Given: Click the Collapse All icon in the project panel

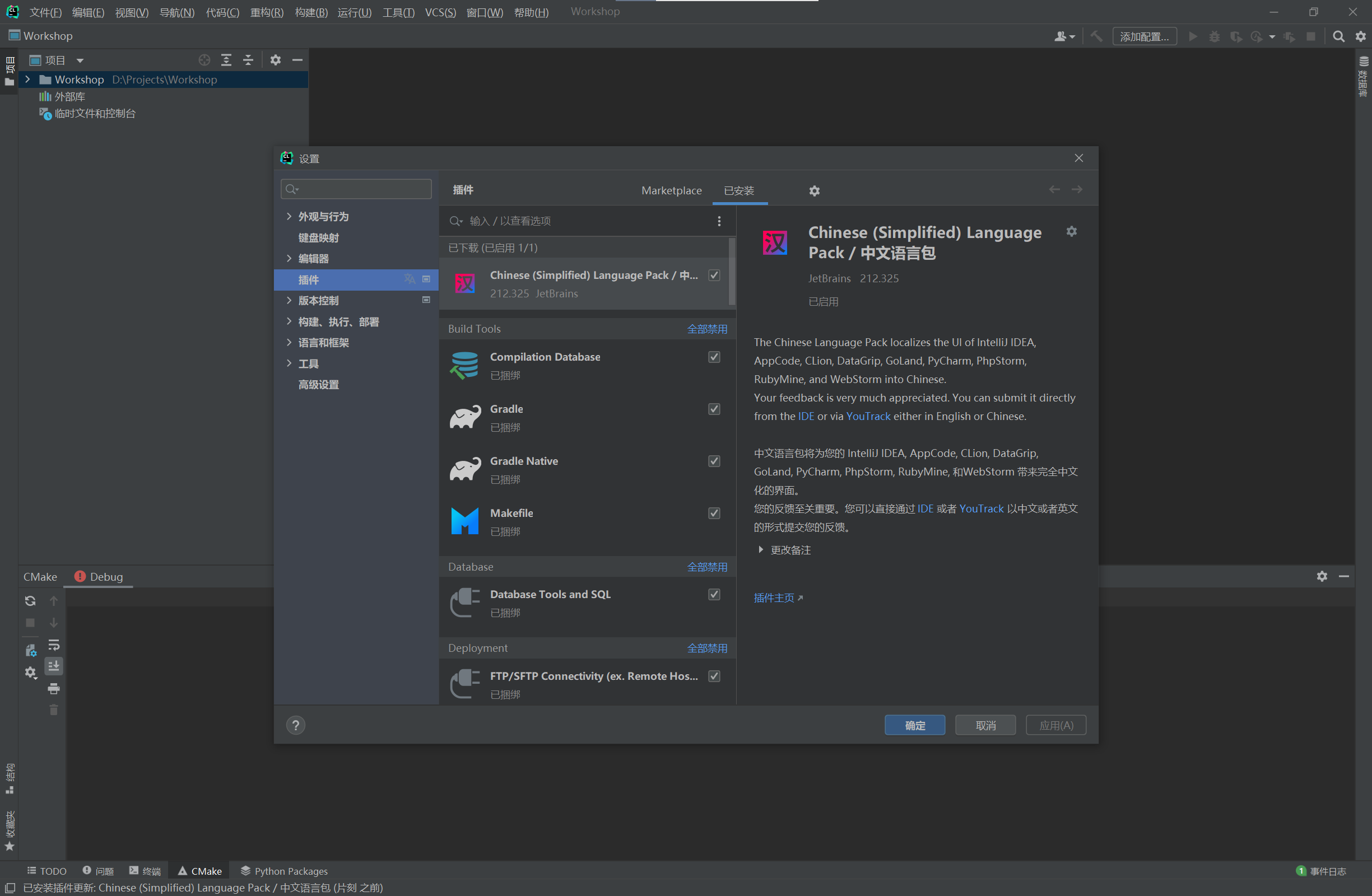Looking at the screenshot, I should pyautogui.click(x=248, y=60).
